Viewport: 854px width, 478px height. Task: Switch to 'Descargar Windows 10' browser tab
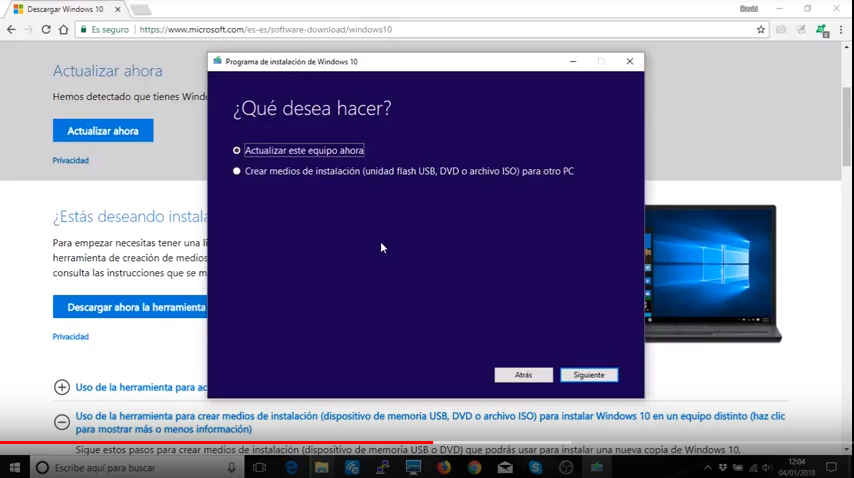(65, 9)
